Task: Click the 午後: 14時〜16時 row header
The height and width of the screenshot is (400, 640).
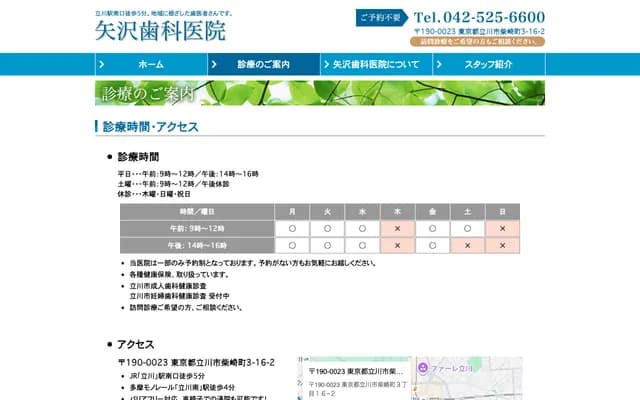Action: click(x=197, y=245)
